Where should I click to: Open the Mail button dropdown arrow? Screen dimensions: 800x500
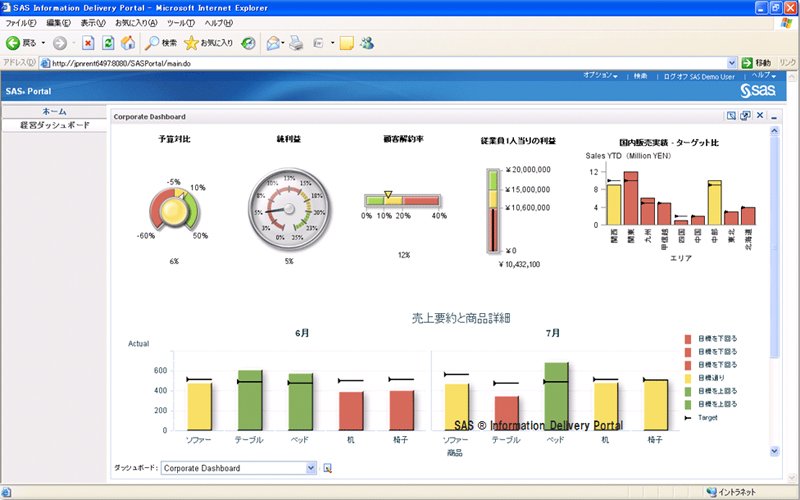click(x=283, y=43)
